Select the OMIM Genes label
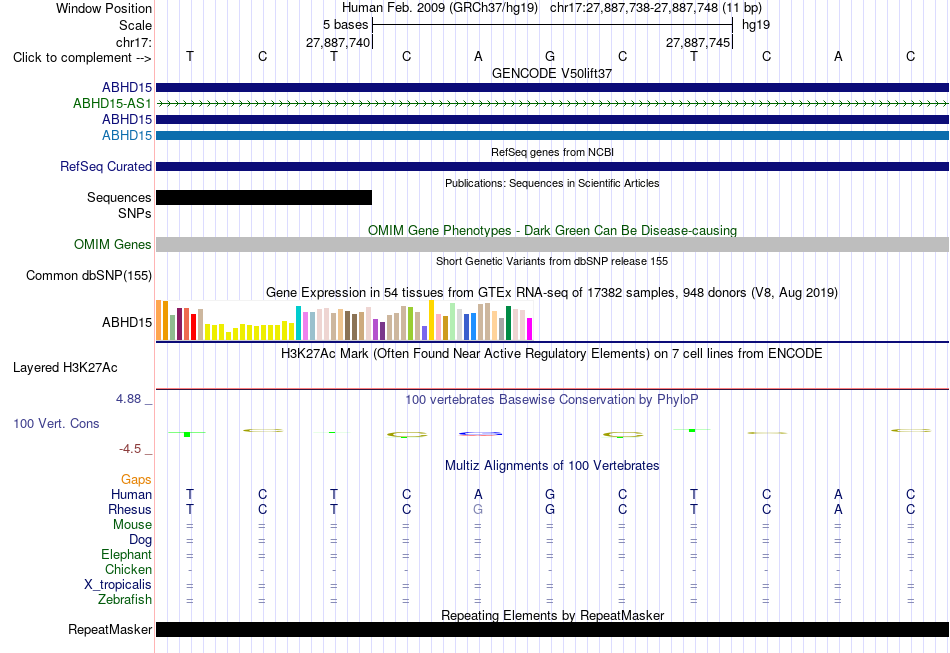 [112, 244]
